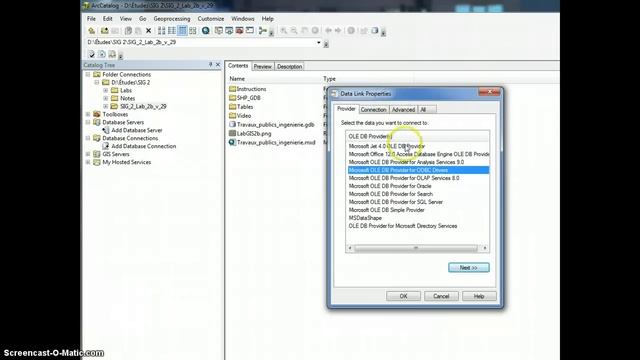Click the provider list horizontal scrollbar thumb
This screenshot has height=360, width=640.
click(416, 248)
